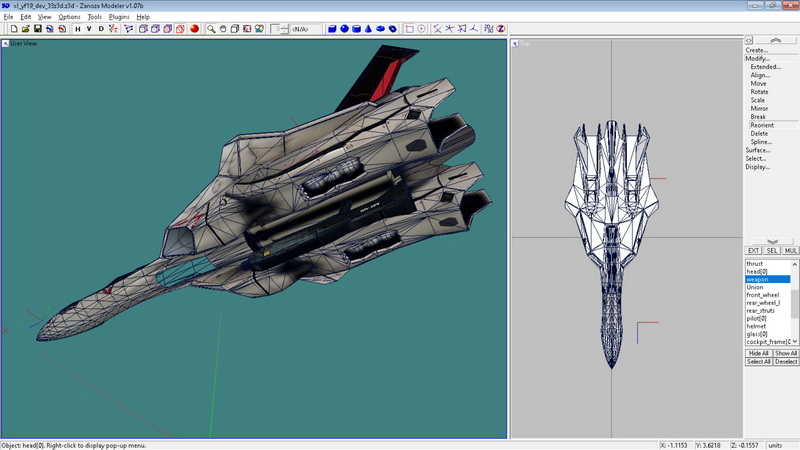Choose the Move command

click(x=758, y=84)
